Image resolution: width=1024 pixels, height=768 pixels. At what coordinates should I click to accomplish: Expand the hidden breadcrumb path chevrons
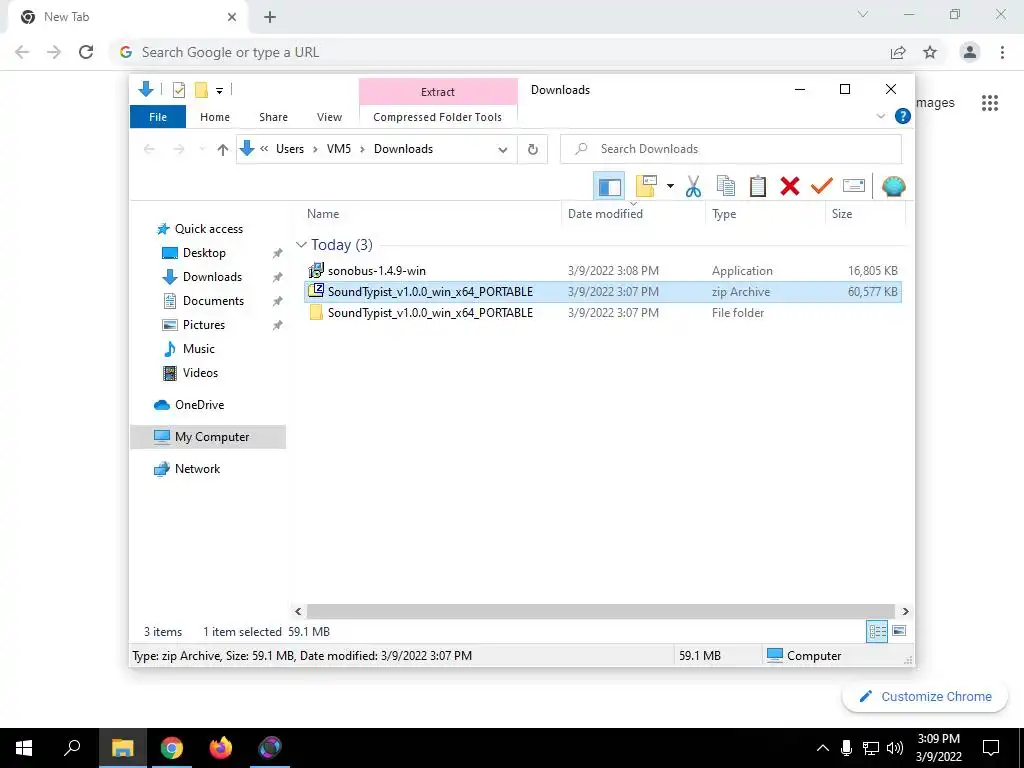[264, 149]
